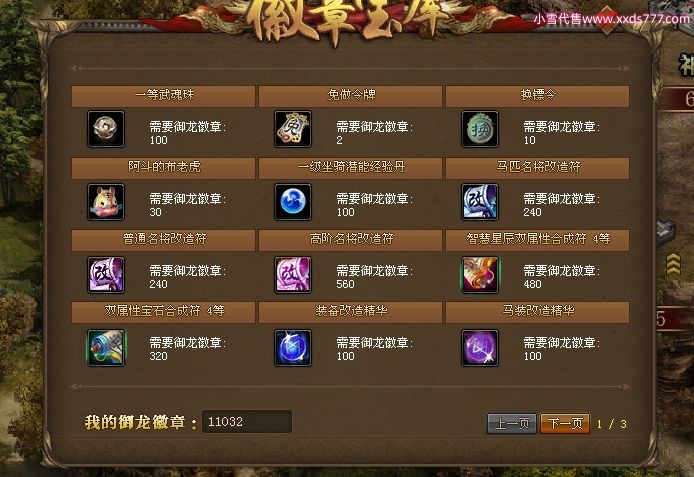This screenshot has height=477, width=694.
Task: Select the 双属性宝石合成符 scroll icon
Action: point(106,348)
